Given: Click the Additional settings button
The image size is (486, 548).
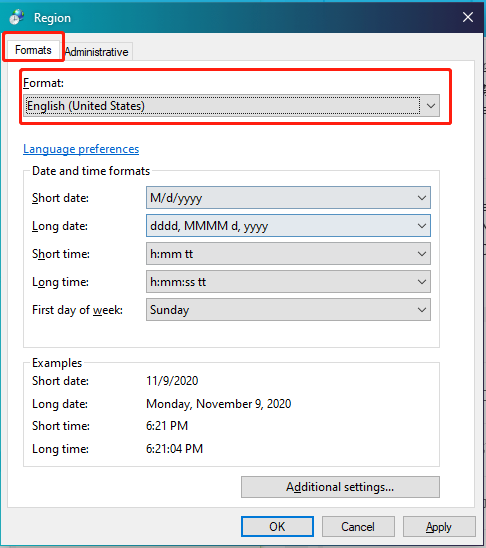Looking at the screenshot, I should (x=340, y=487).
